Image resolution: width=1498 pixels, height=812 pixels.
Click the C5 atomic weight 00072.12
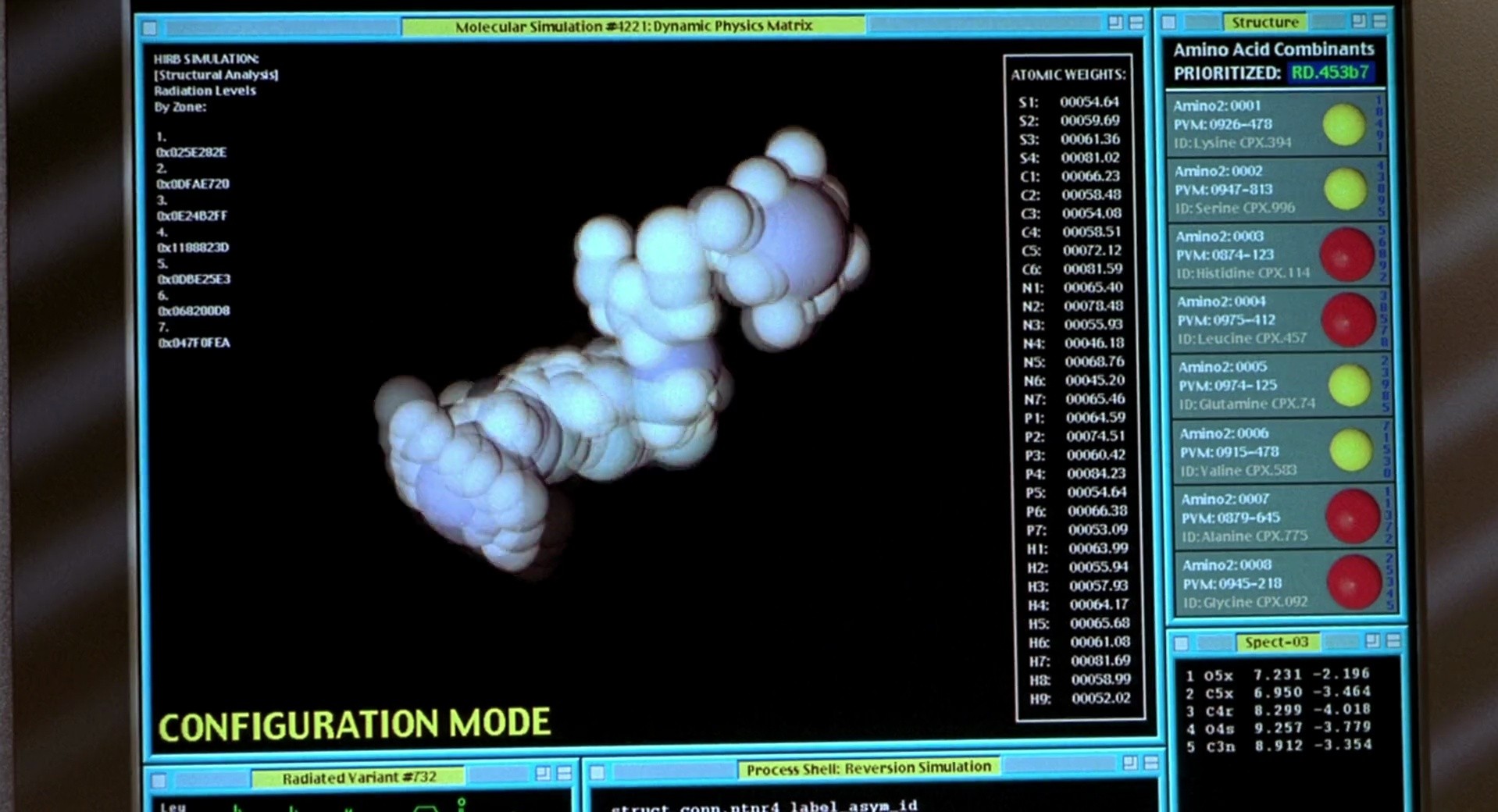click(x=1092, y=251)
